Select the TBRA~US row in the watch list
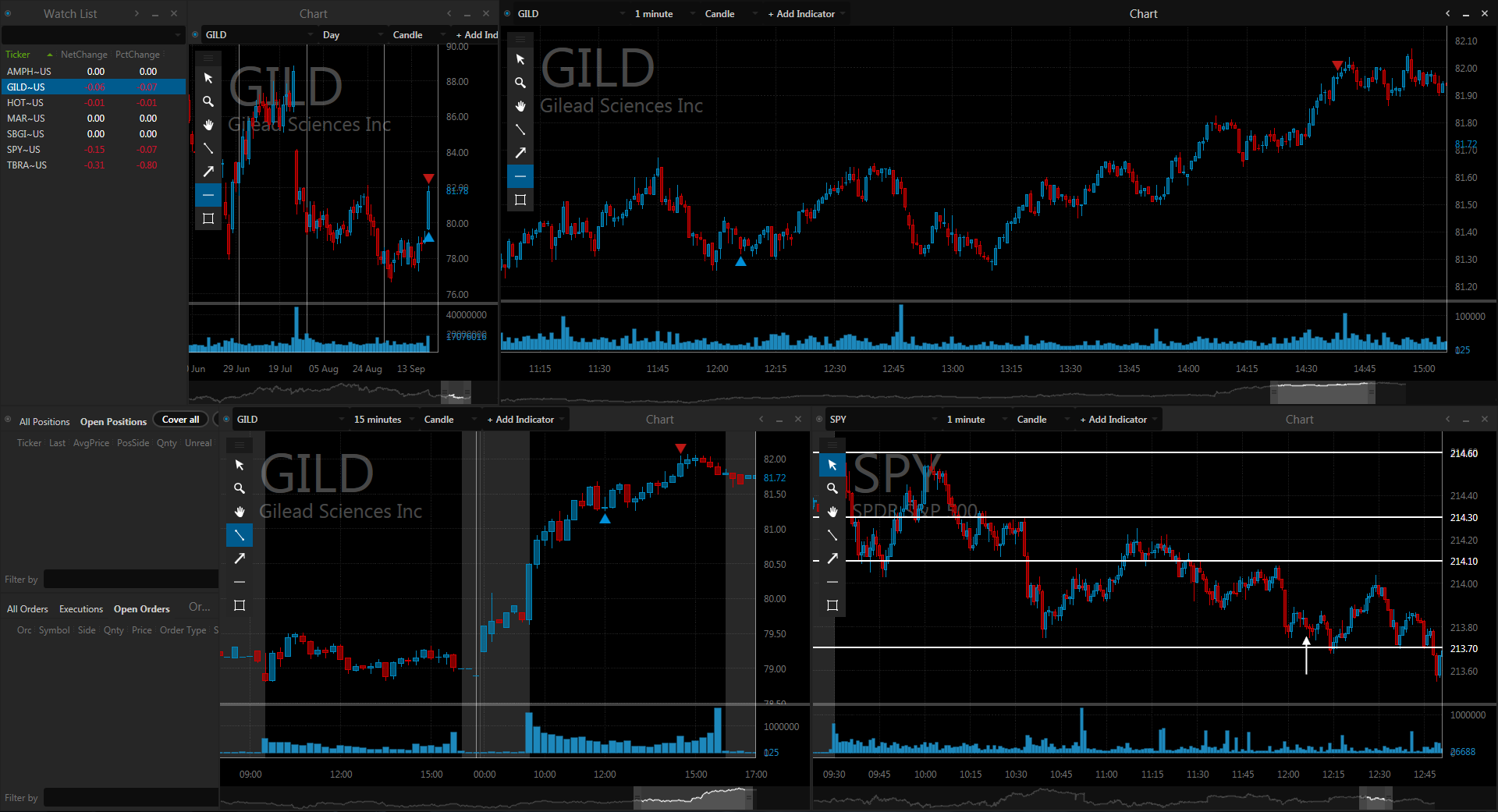Image resolution: width=1498 pixels, height=812 pixels. tap(93, 165)
